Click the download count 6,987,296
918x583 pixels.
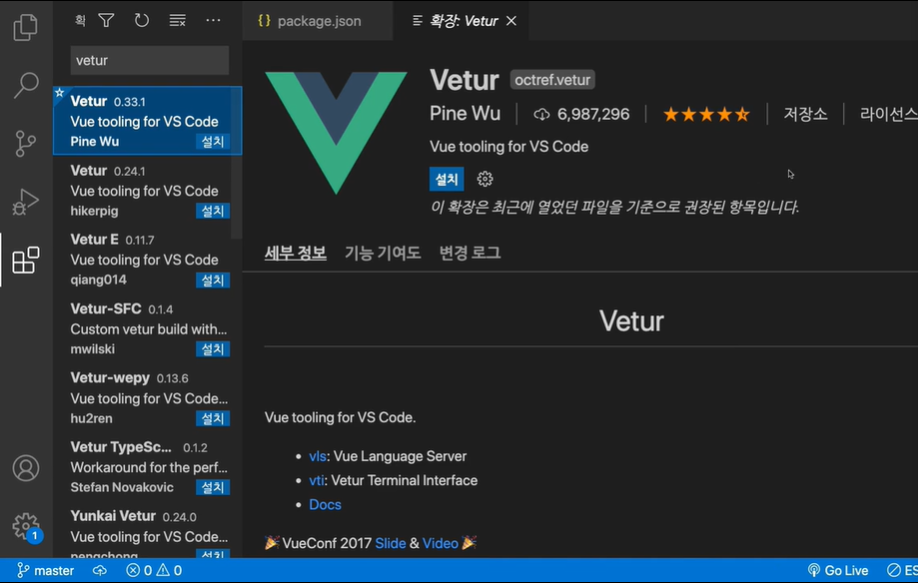coord(581,114)
